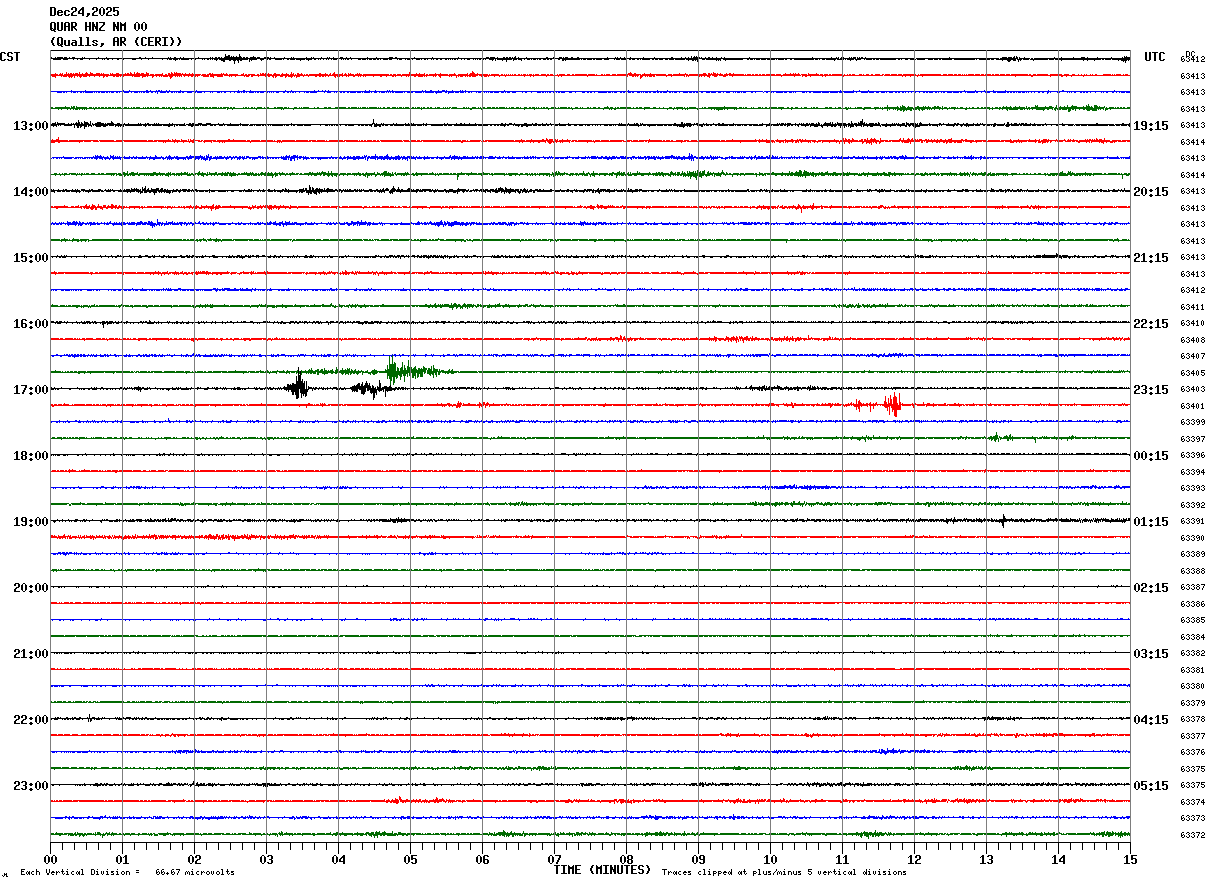The image size is (1210, 886).
Task: Click the 01:15 UTC time label
Action: point(1150,522)
